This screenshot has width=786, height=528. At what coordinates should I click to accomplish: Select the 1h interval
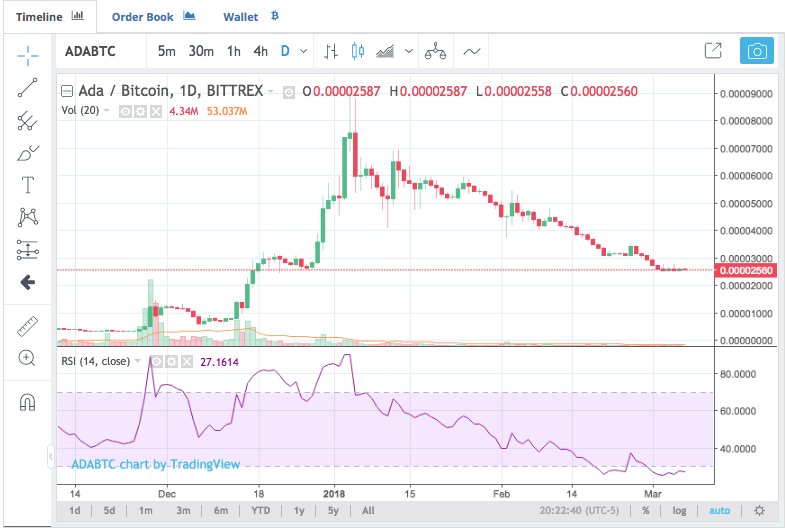click(234, 51)
